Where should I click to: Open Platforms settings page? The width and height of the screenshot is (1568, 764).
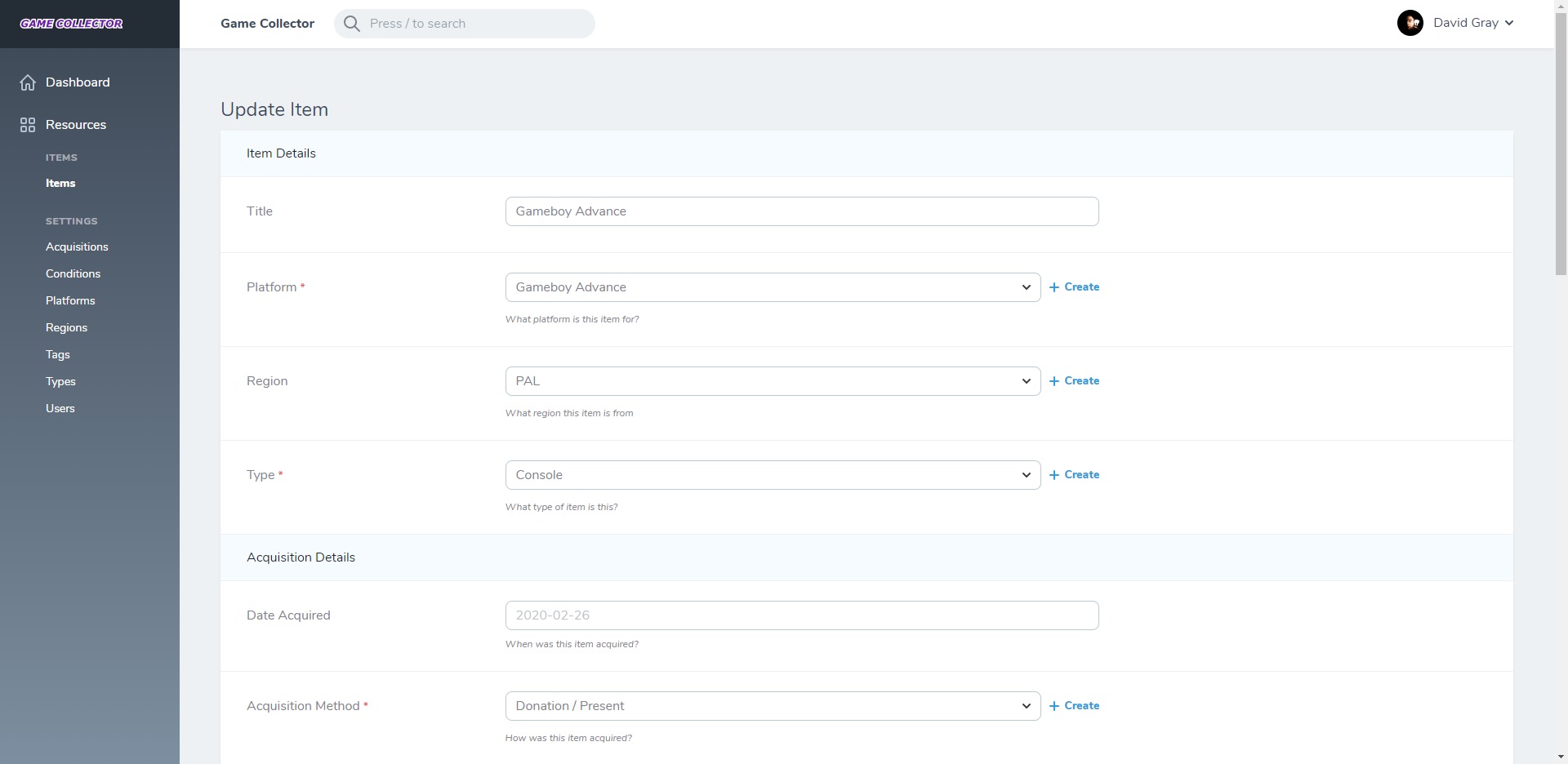[70, 300]
